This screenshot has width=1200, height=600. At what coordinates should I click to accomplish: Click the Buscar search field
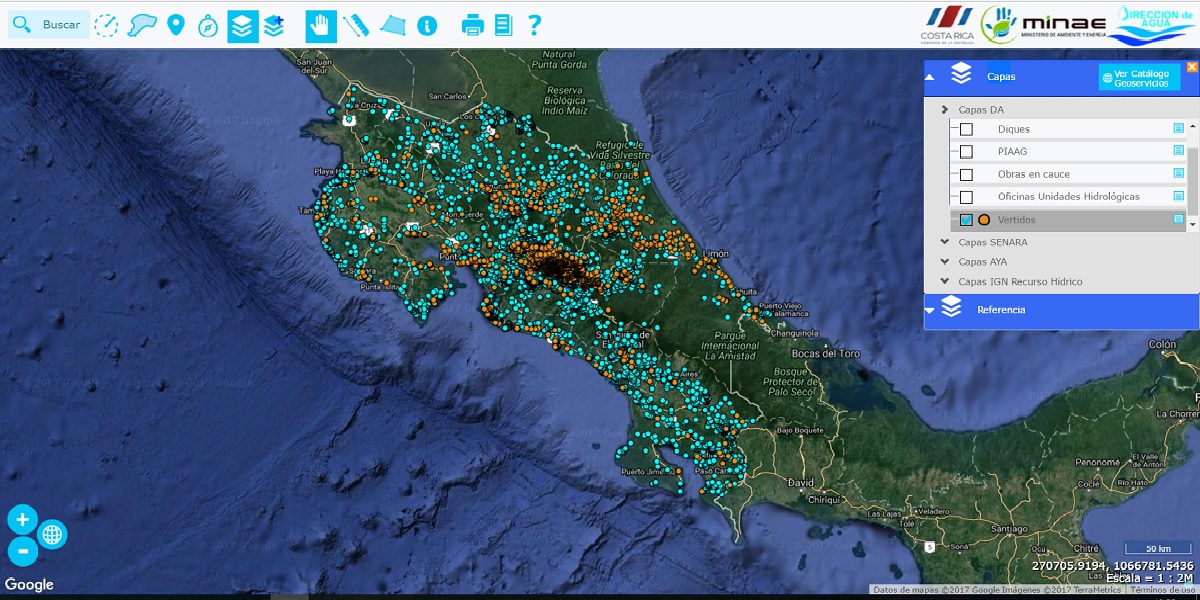[x=61, y=25]
